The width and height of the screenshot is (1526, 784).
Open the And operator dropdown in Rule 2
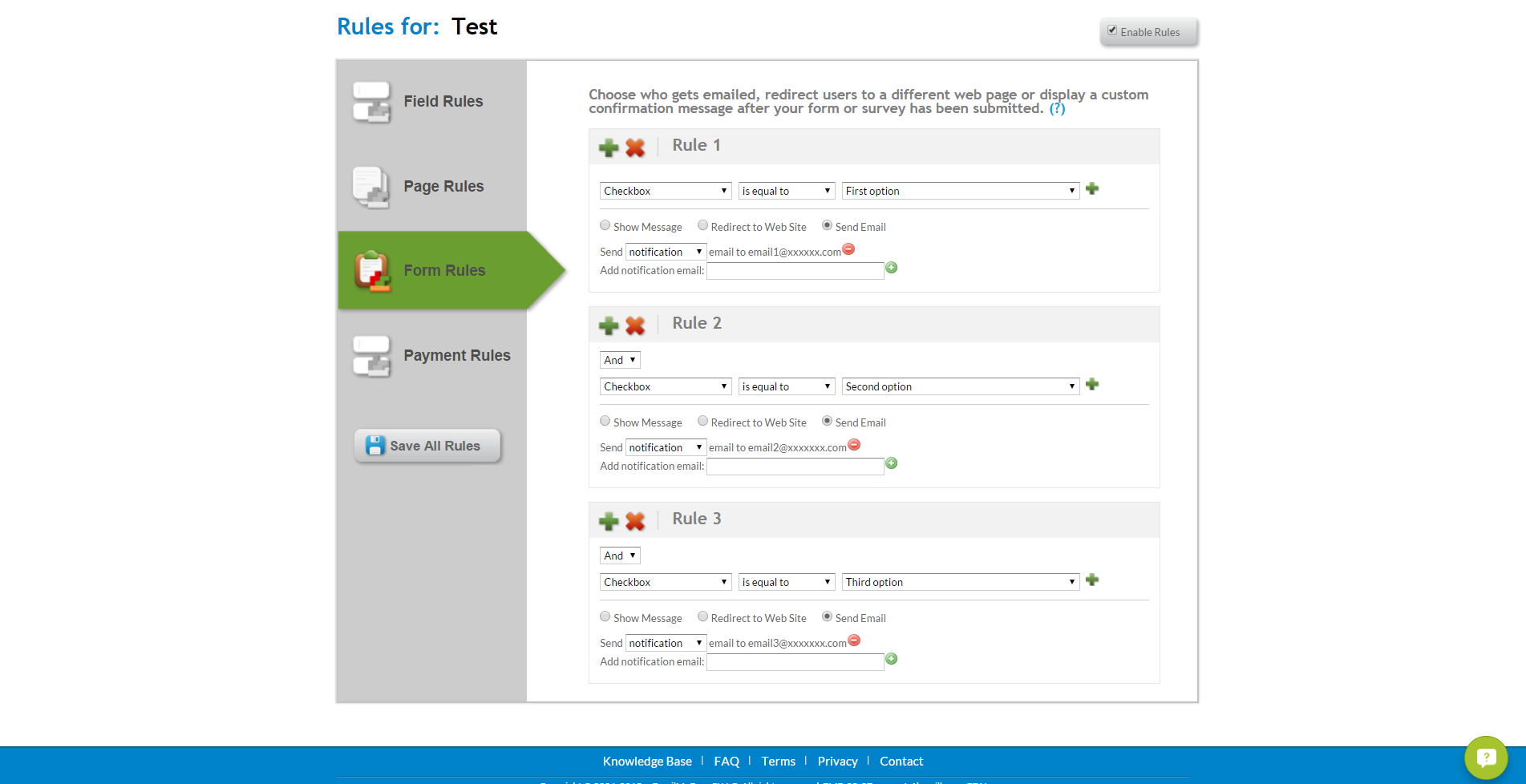(620, 360)
